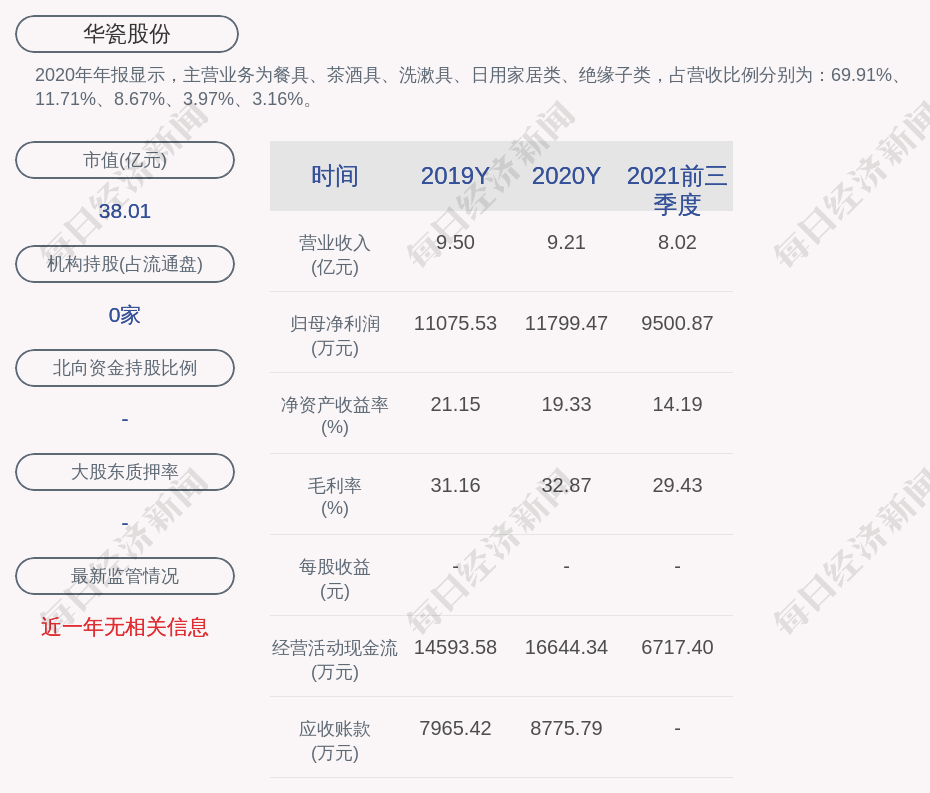Select the 时间 column header
Image resolution: width=930 pixels, height=793 pixels.
(x=334, y=176)
